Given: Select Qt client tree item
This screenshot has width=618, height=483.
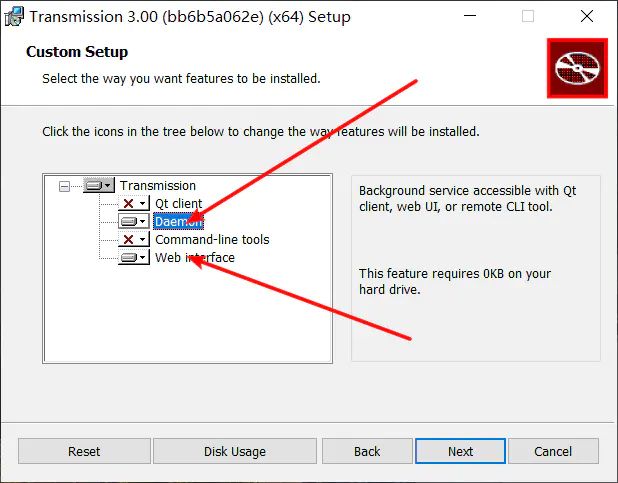Looking at the screenshot, I should [178, 204].
